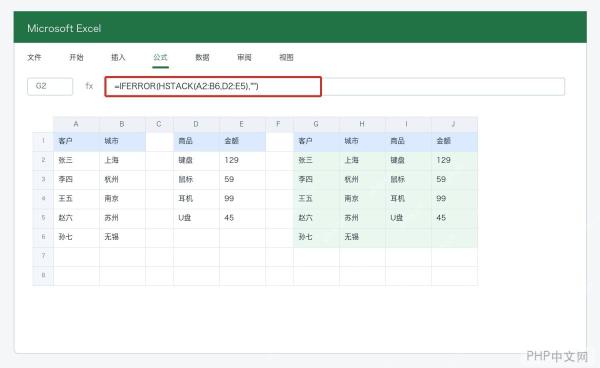Select cell E2 containing 129
This screenshot has width=600, height=368.
(242, 160)
